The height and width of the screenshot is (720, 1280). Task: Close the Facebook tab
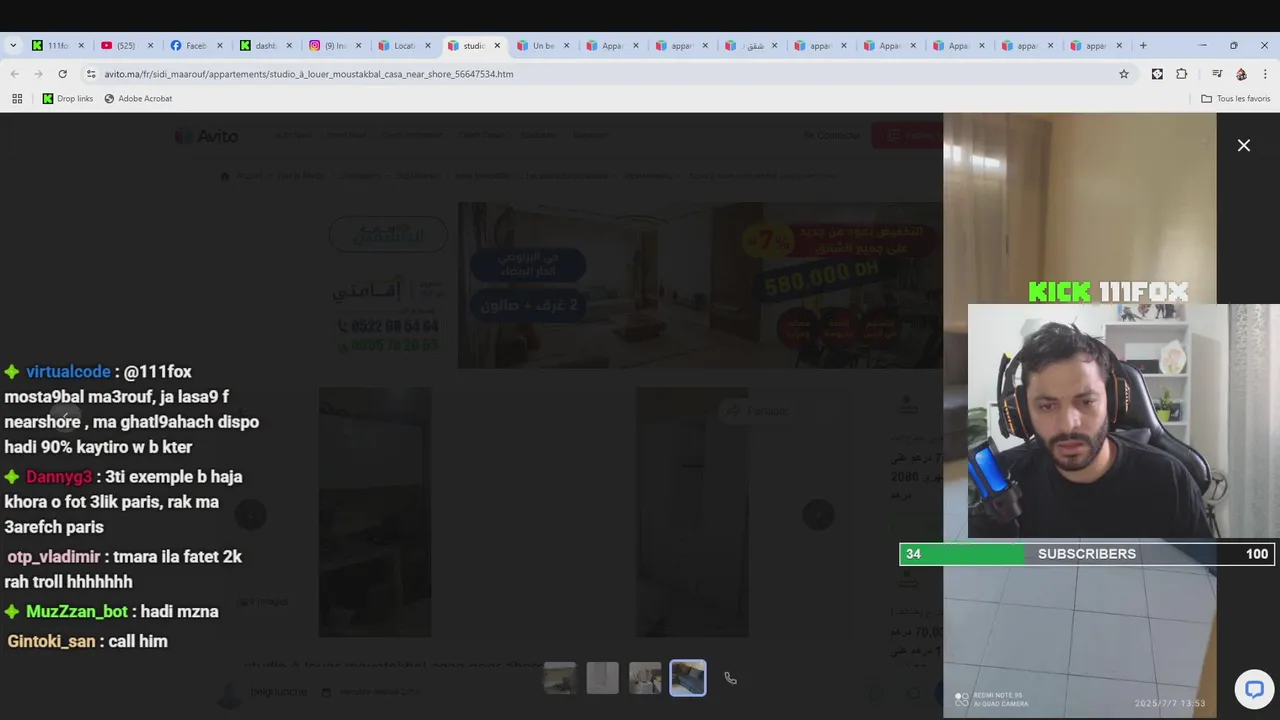tap(220, 45)
